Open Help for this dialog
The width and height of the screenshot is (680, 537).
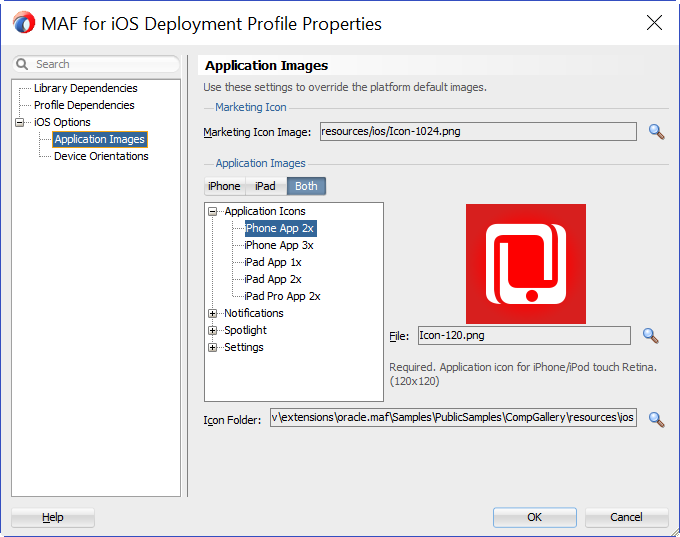(53, 517)
